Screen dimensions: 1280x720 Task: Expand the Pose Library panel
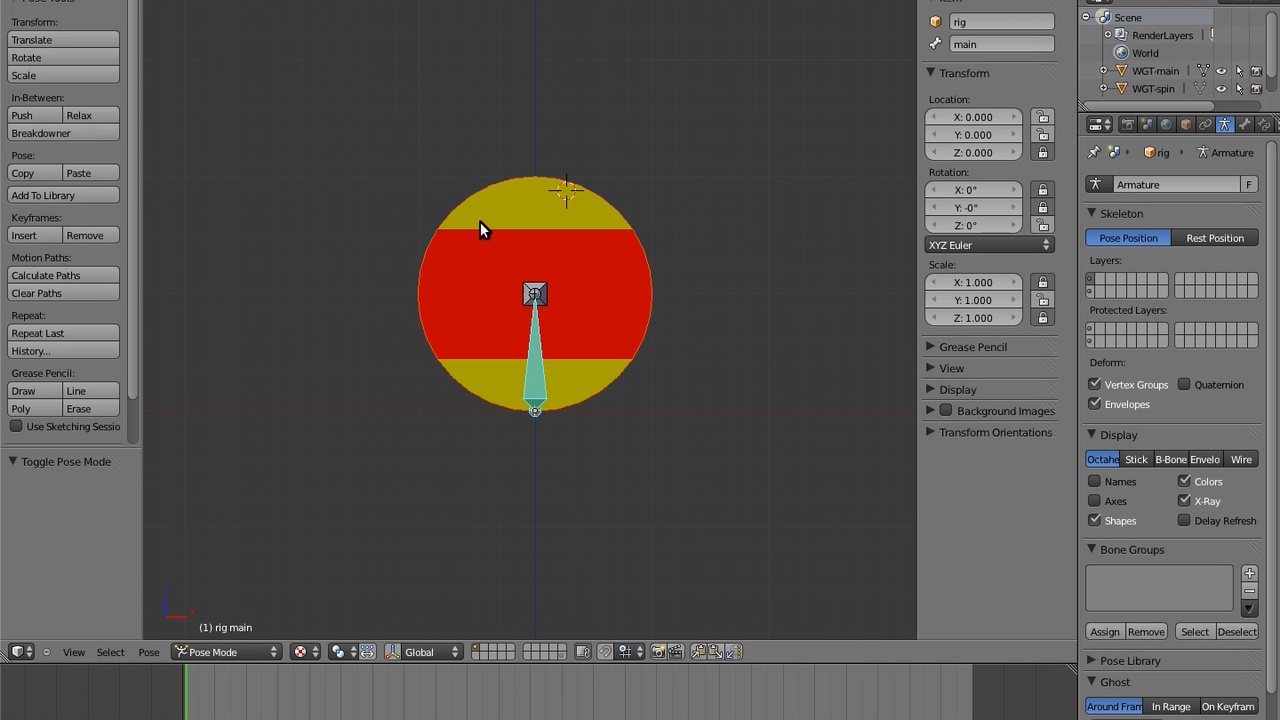tap(1092, 661)
